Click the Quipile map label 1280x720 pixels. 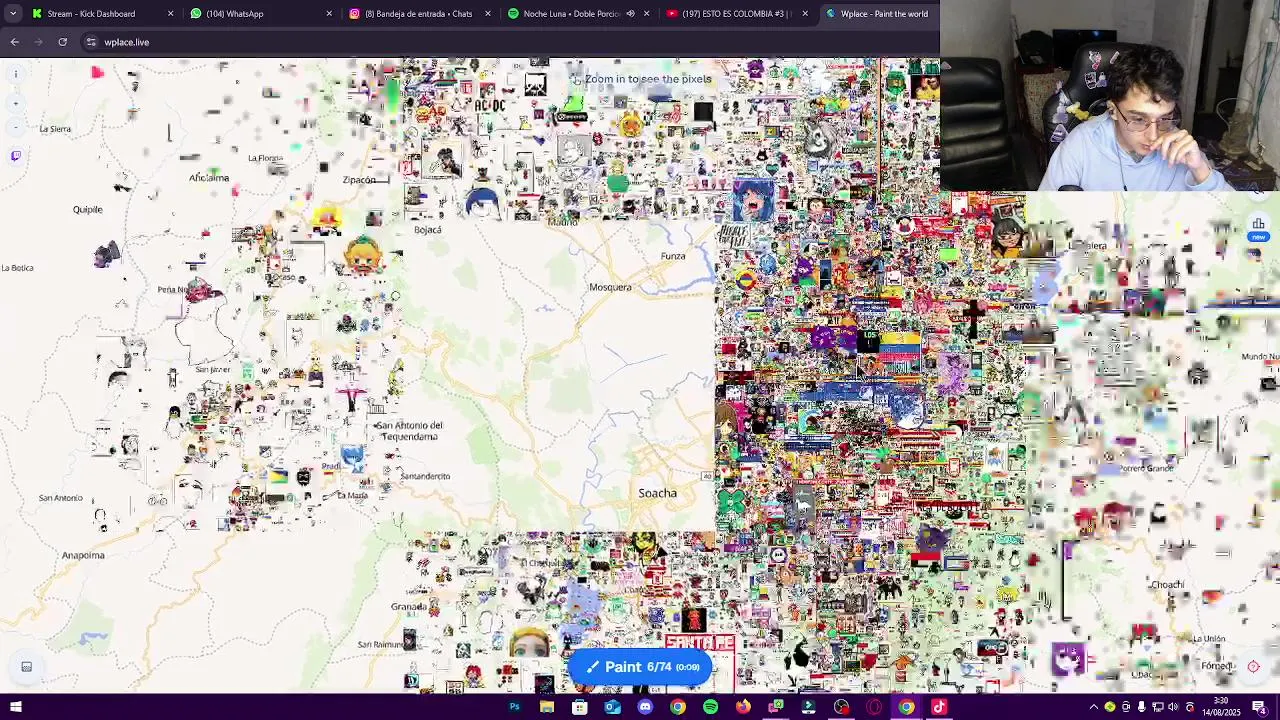pyautogui.click(x=88, y=210)
